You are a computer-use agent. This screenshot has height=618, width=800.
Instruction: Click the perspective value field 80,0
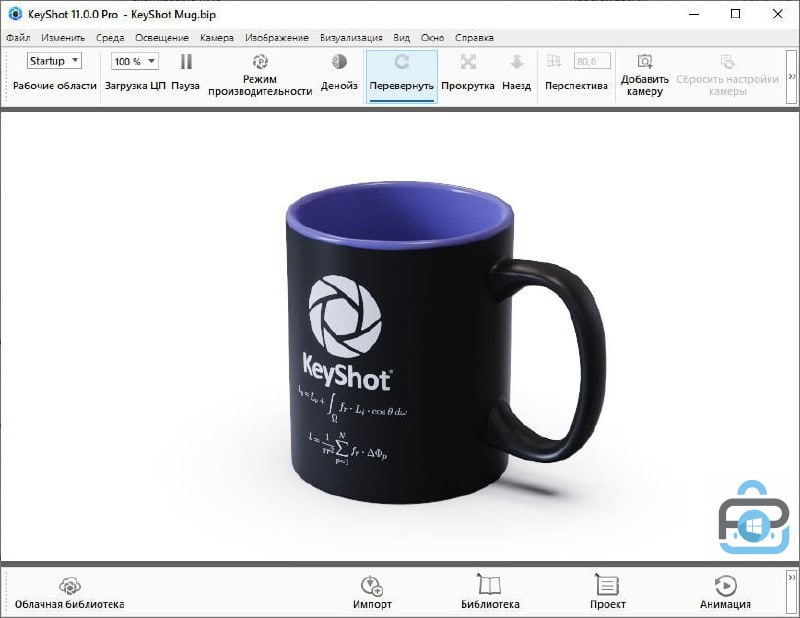point(592,61)
